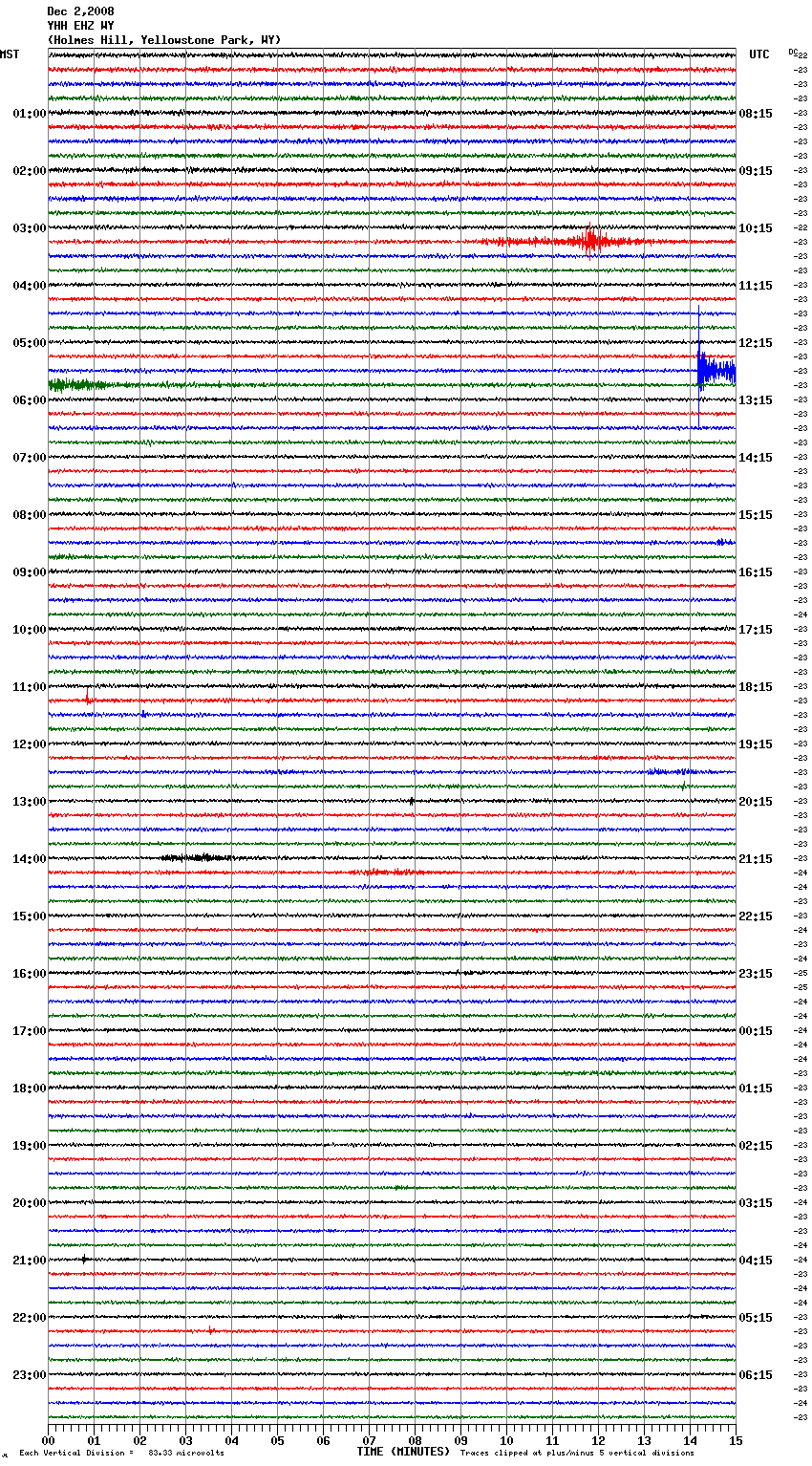Click the 'MST' time zone label
The height and width of the screenshot is (1466, 812).
tap(10, 54)
